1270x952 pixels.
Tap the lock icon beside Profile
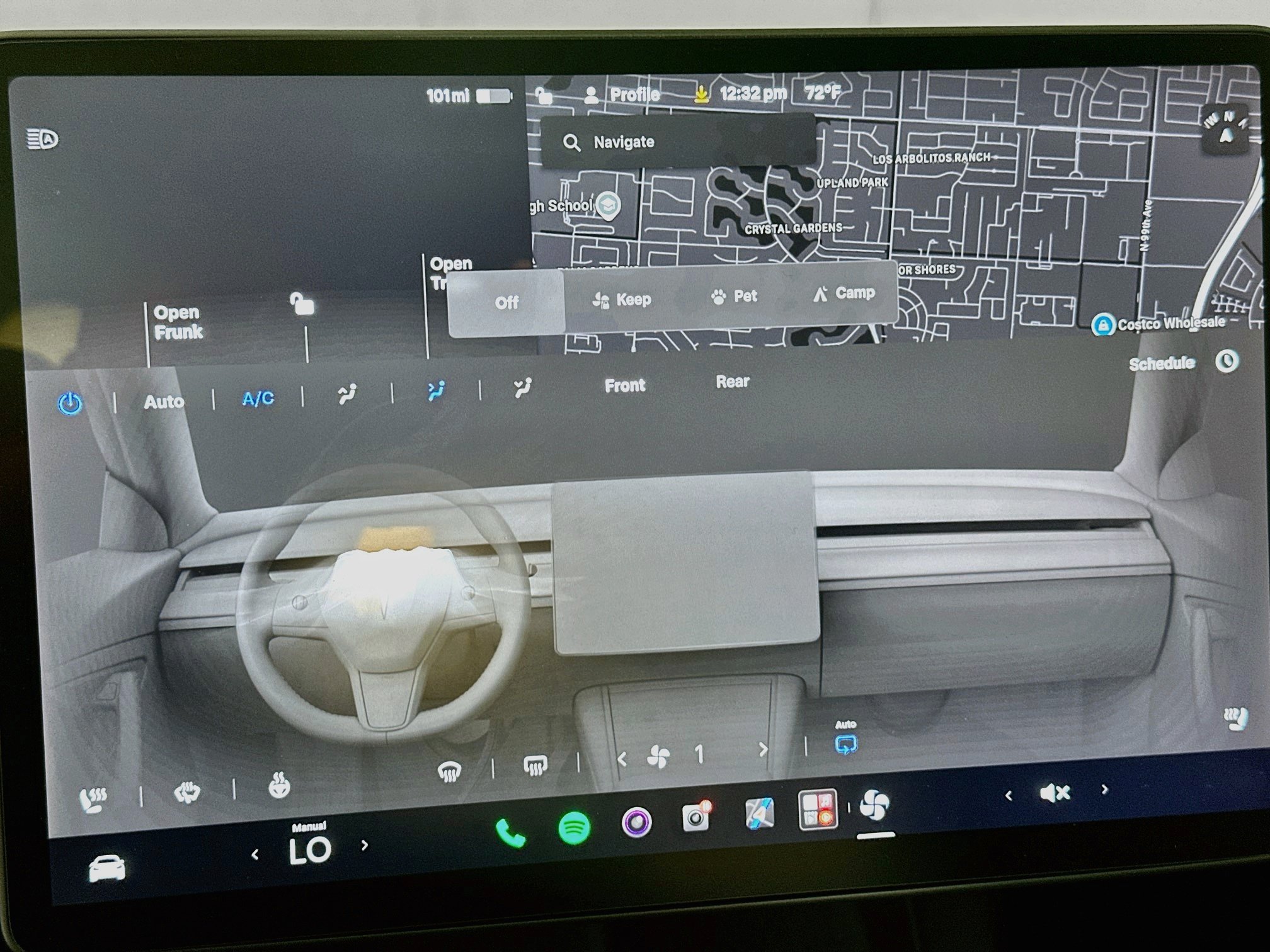pyautogui.click(x=544, y=96)
